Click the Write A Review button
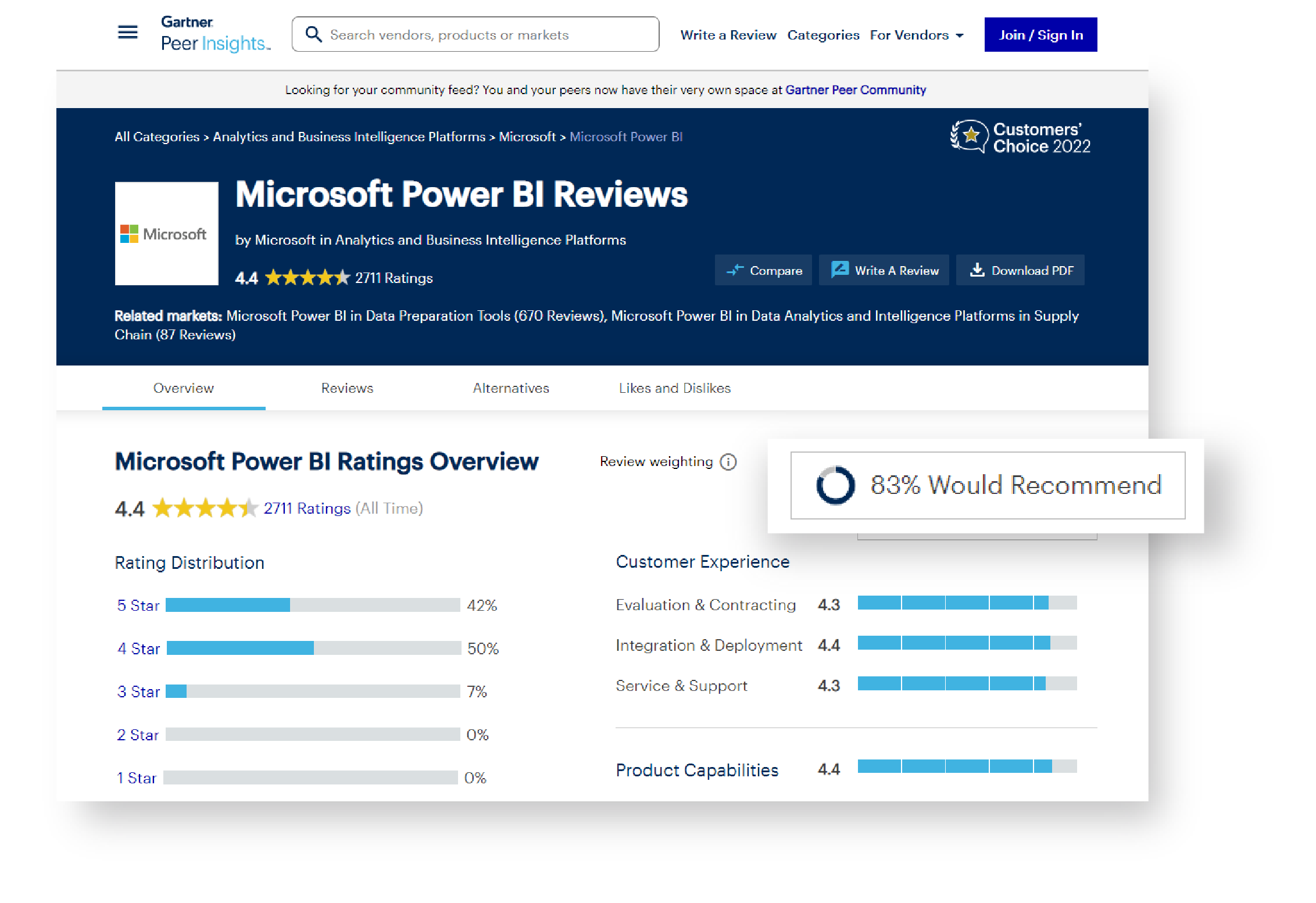 pyautogui.click(x=884, y=270)
